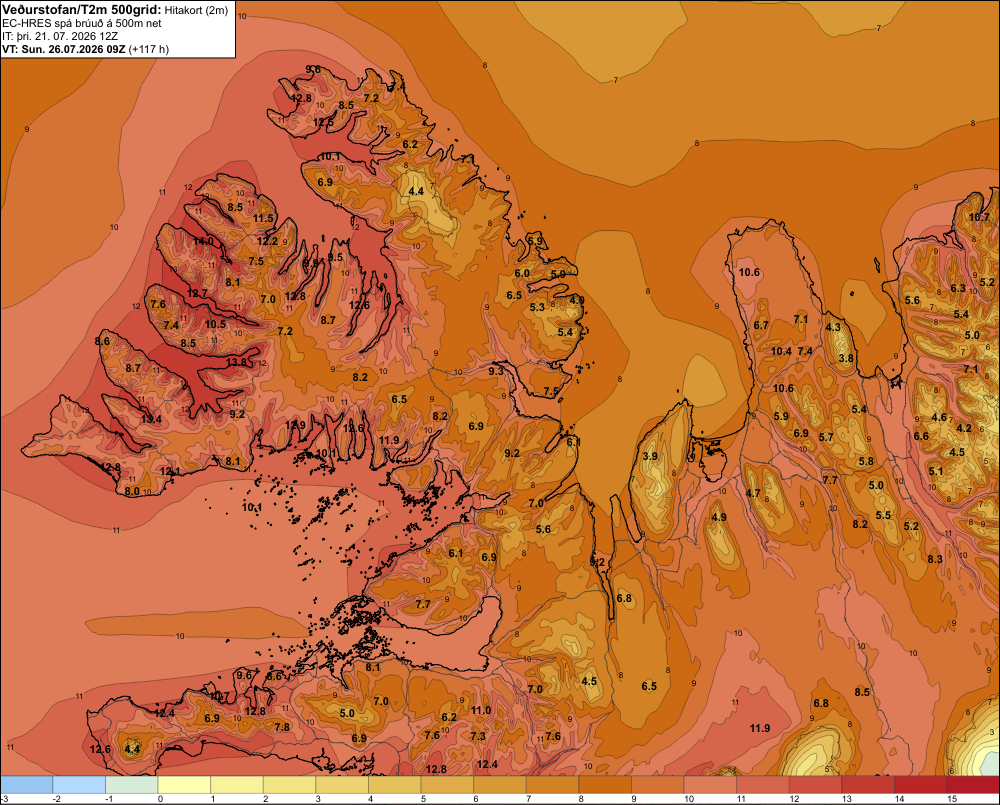Click the 7.3 temperature label
This screenshot has height=805, width=1000.
click(478, 736)
